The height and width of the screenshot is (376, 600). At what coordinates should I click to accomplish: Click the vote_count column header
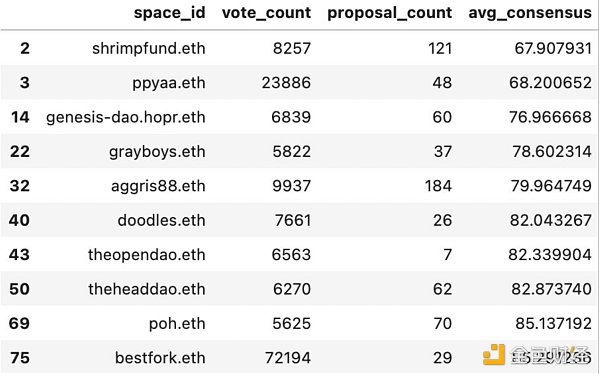[x=266, y=13]
